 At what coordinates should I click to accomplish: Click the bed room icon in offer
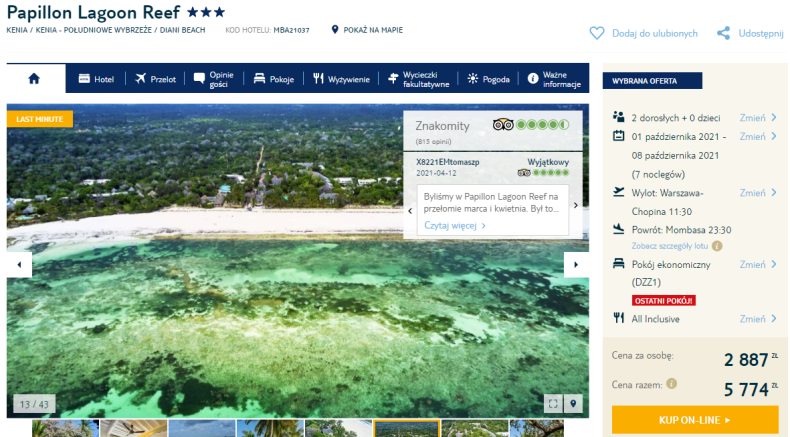(619, 264)
